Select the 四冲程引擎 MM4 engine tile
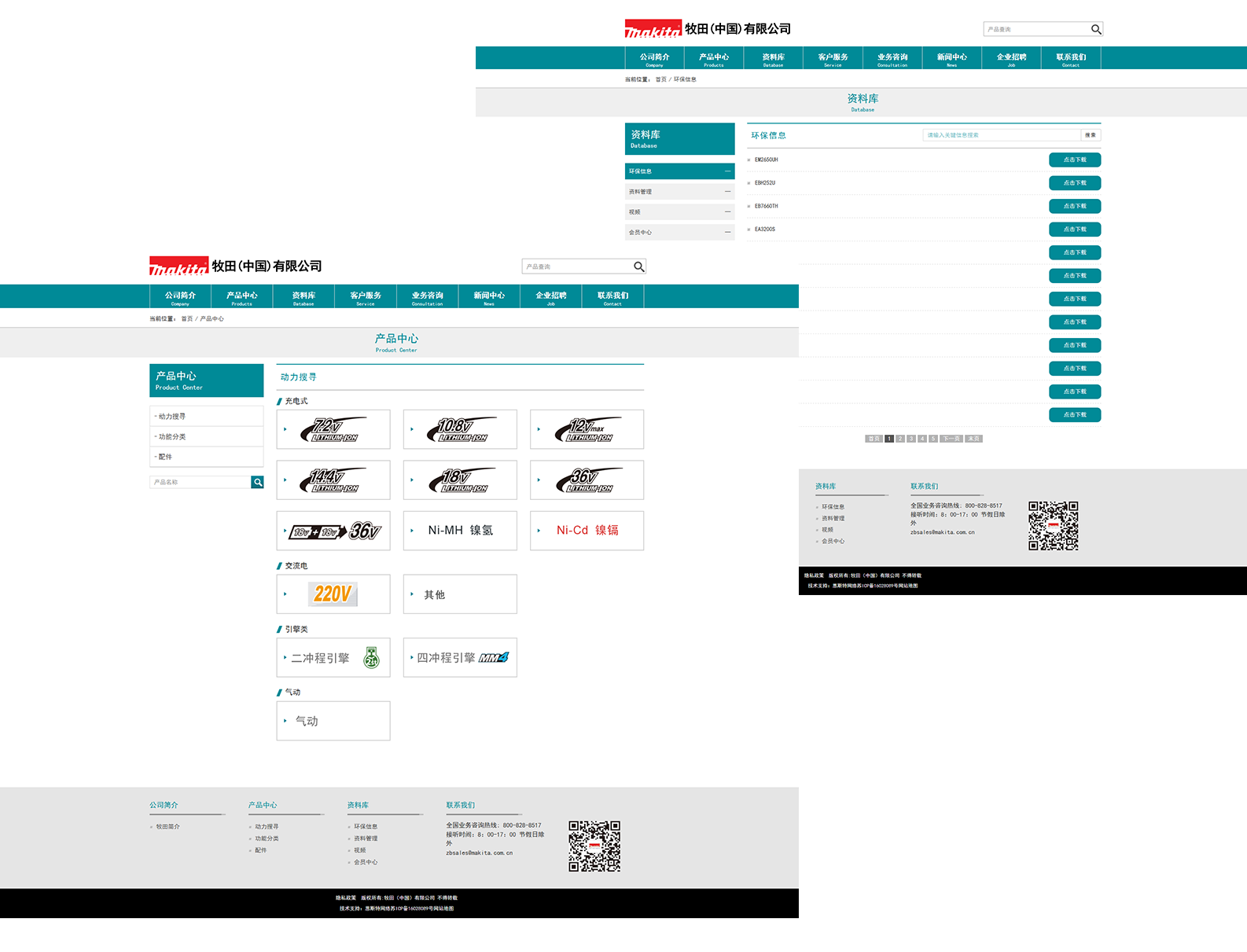This screenshot has width=1247, height=952. tap(460, 658)
